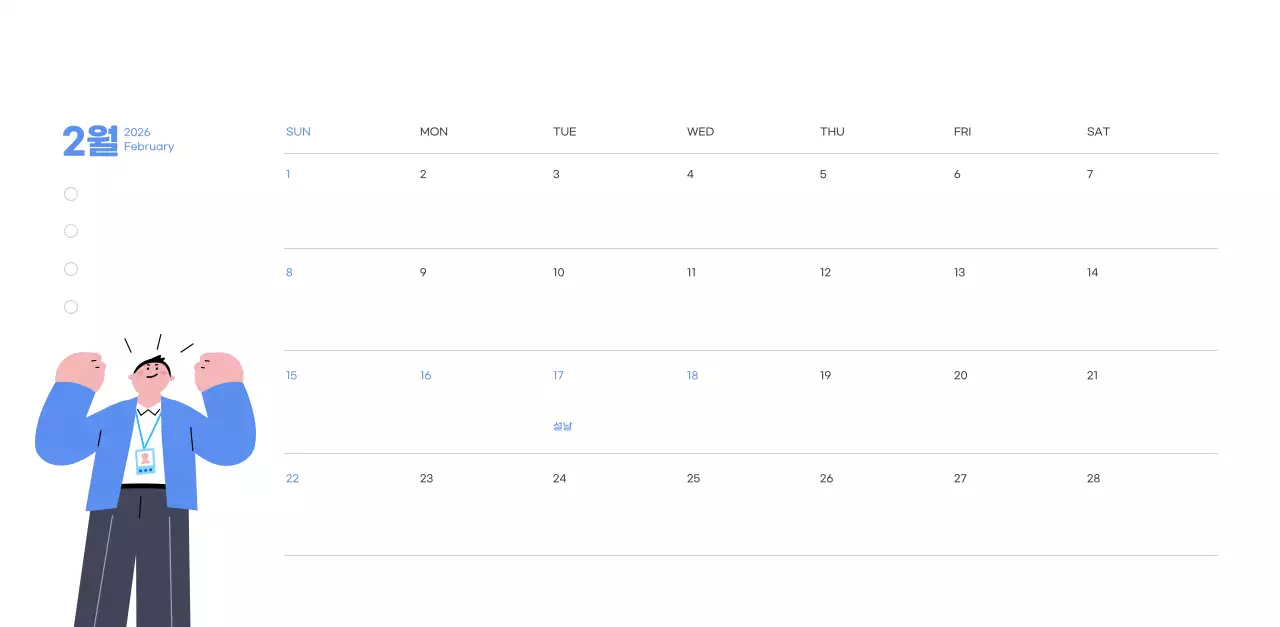Check the third circle in the to-do list
The width and height of the screenshot is (1280, 627).
coord(71,269)
